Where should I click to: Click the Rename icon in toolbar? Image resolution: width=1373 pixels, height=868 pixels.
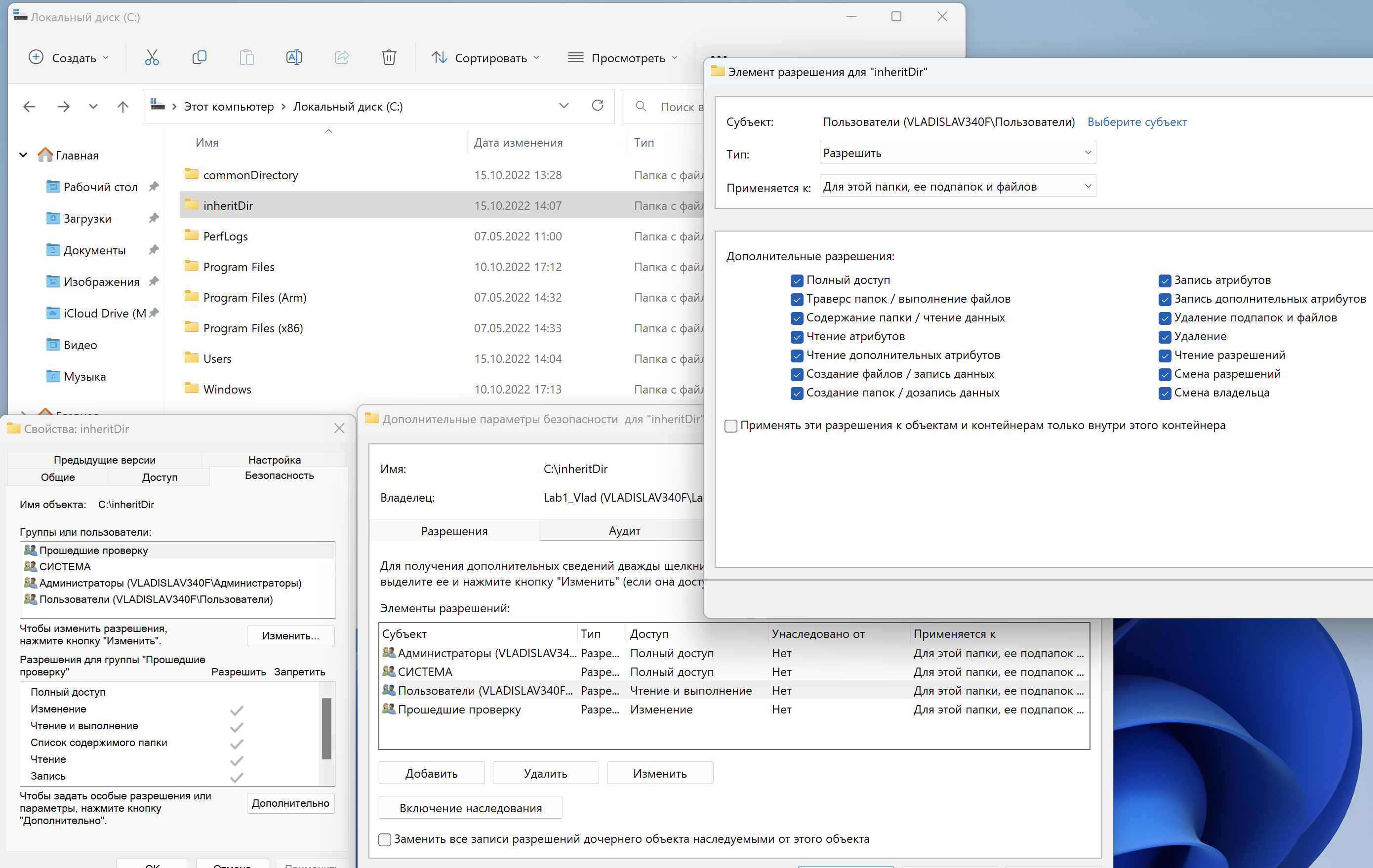click(294, 58)
